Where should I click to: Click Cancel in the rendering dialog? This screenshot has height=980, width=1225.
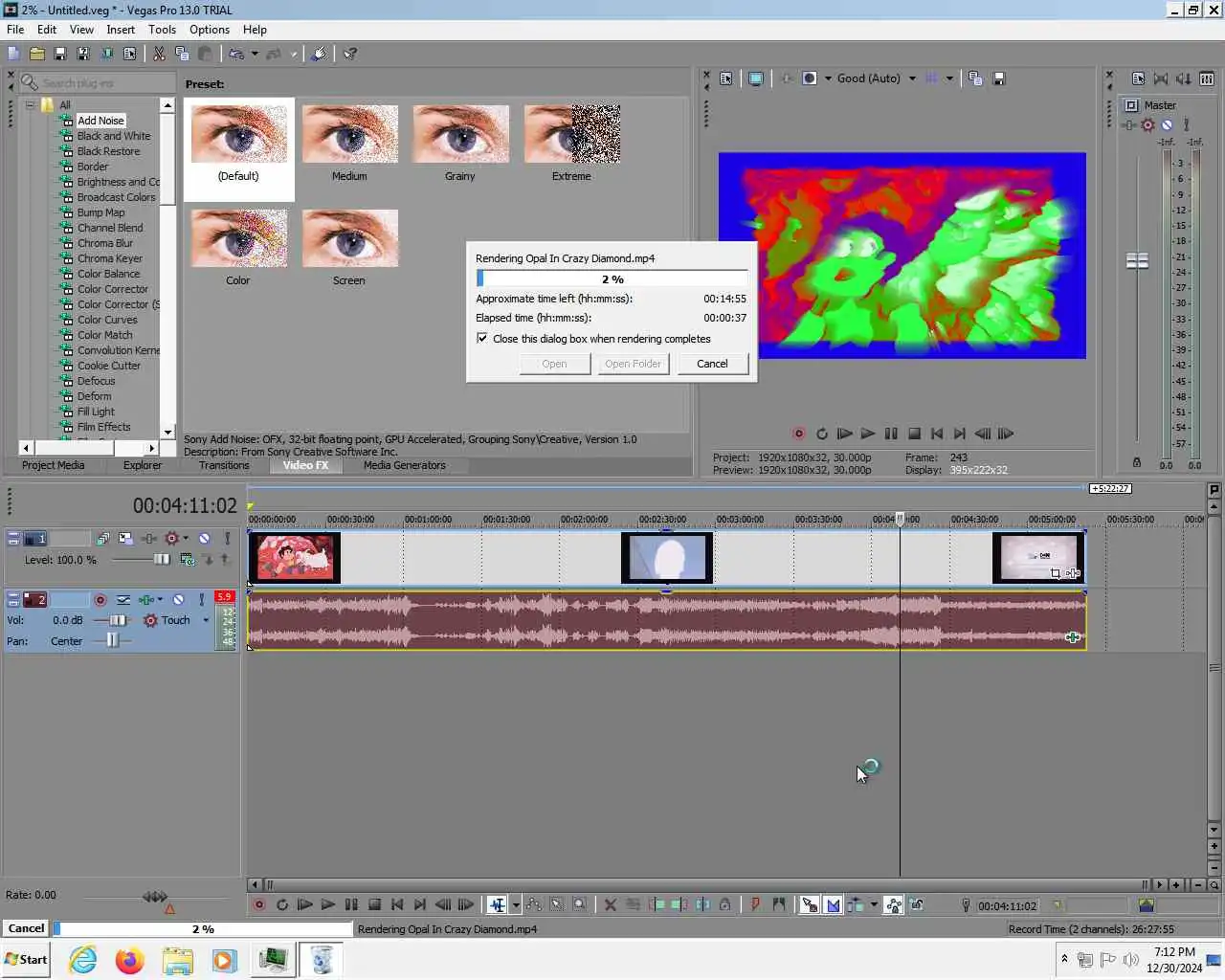click(712, 364)
